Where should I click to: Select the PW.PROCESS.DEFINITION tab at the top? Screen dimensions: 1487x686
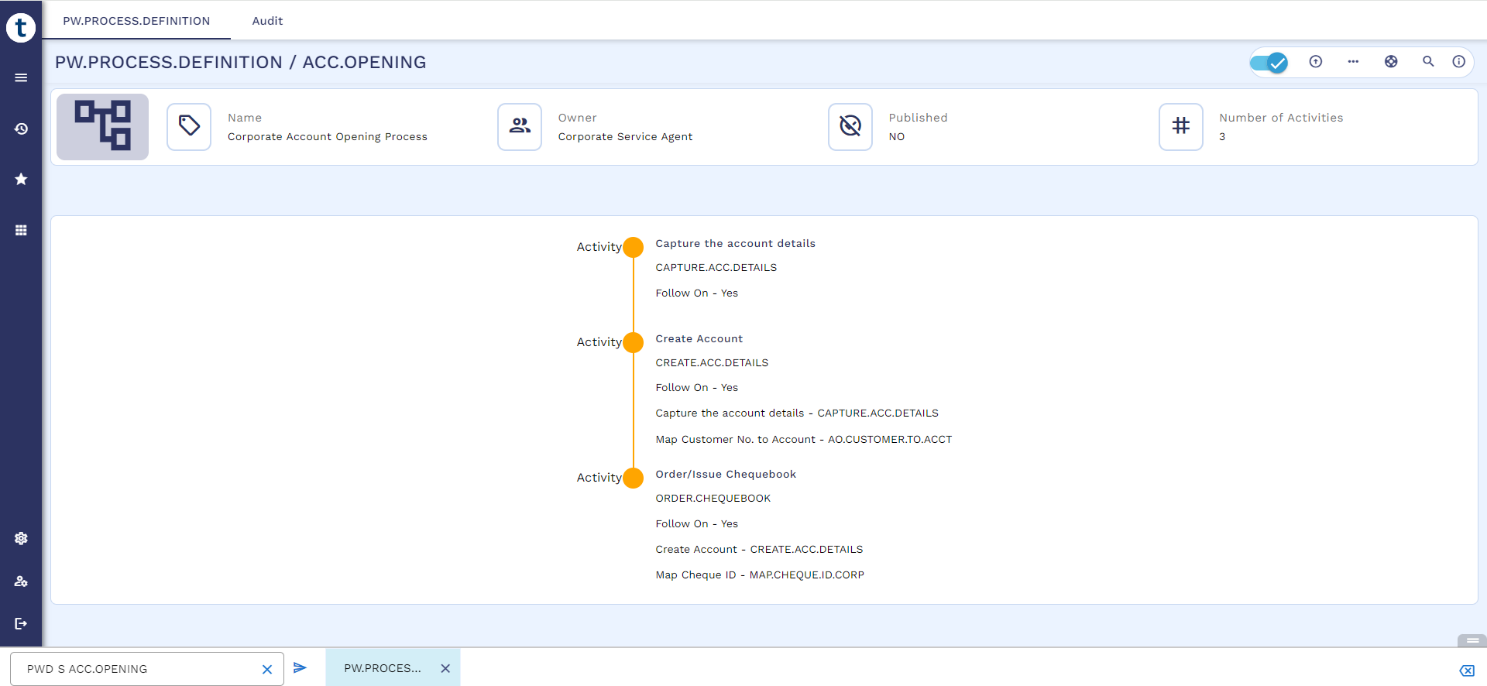(x=136, y=21)
